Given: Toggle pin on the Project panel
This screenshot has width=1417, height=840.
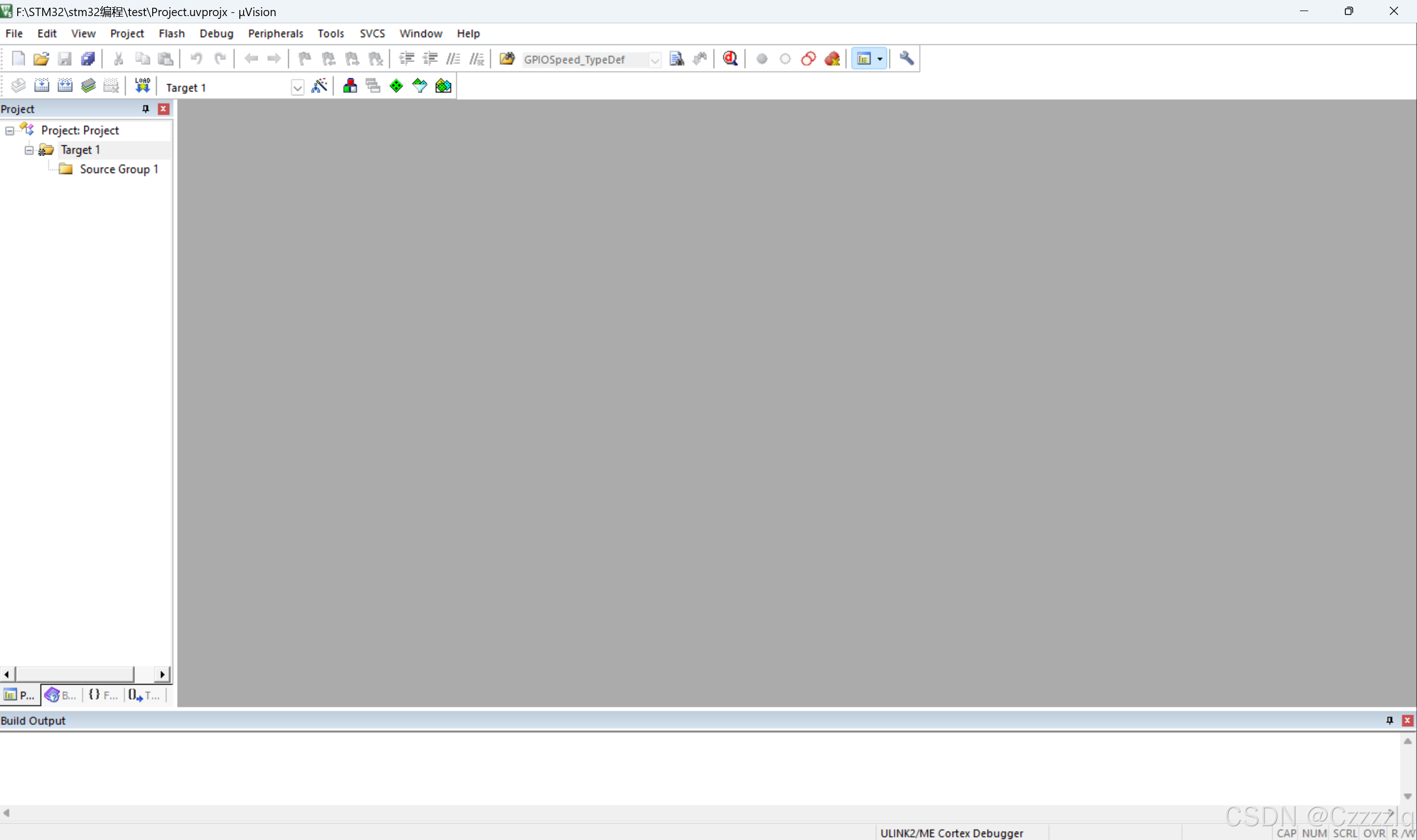Looking at the screenshot, I should (145, 109).
